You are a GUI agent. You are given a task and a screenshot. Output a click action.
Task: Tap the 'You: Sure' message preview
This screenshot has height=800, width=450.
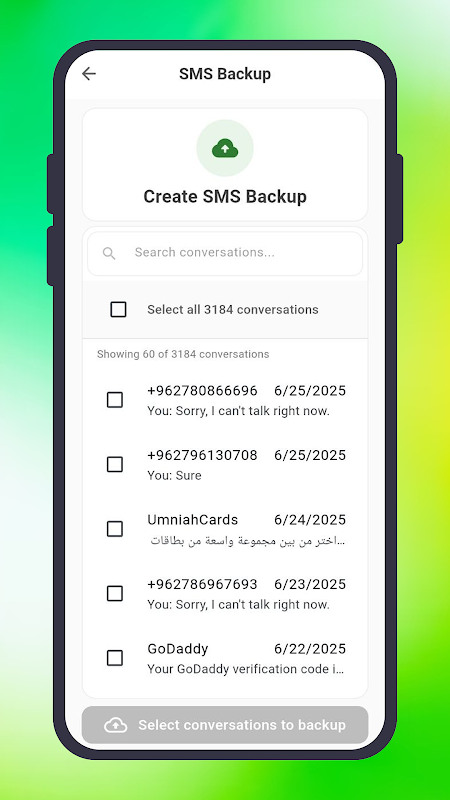tap(174, 476)
